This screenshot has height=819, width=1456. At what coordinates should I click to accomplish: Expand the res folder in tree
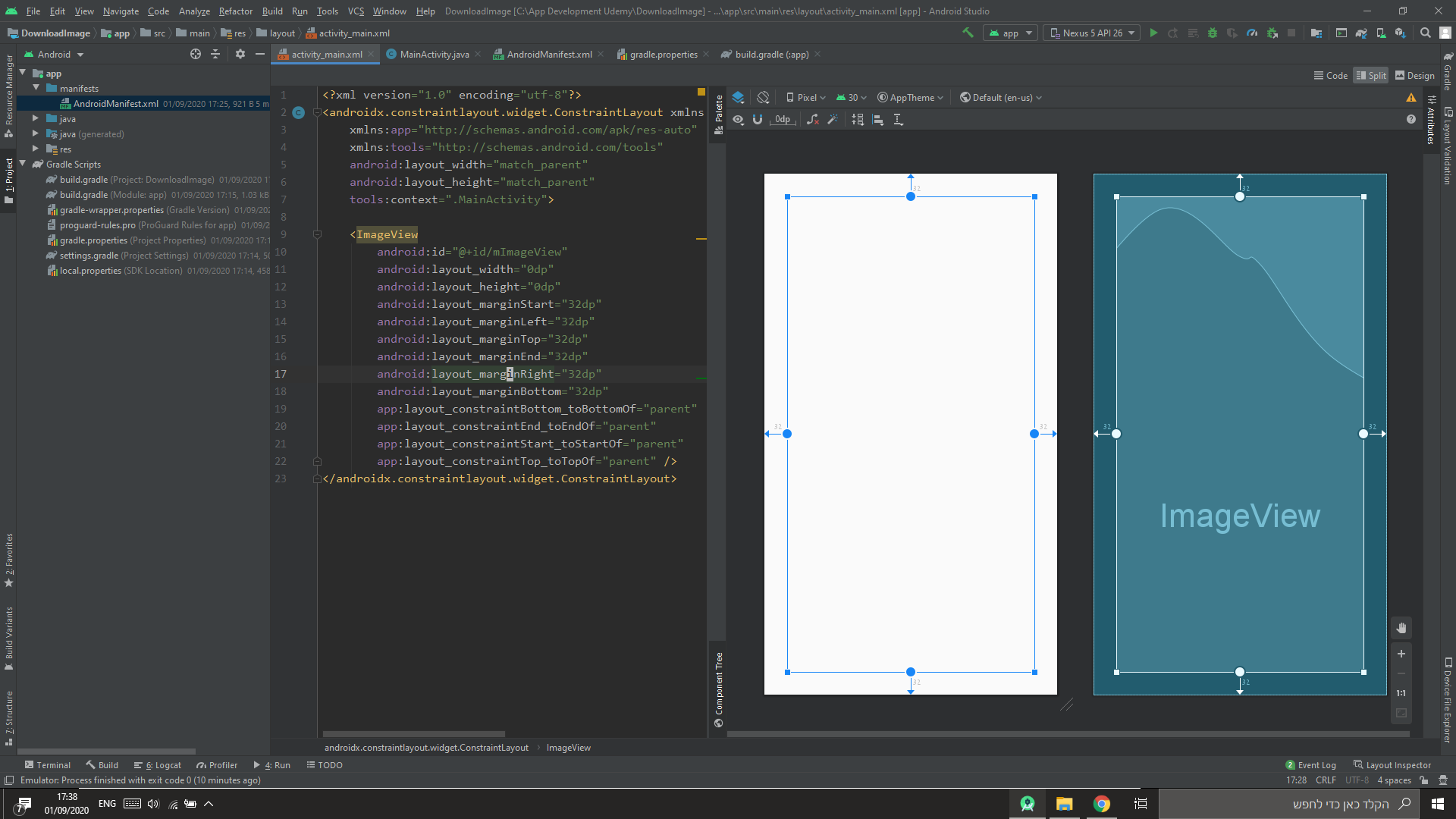coord(36,149)
